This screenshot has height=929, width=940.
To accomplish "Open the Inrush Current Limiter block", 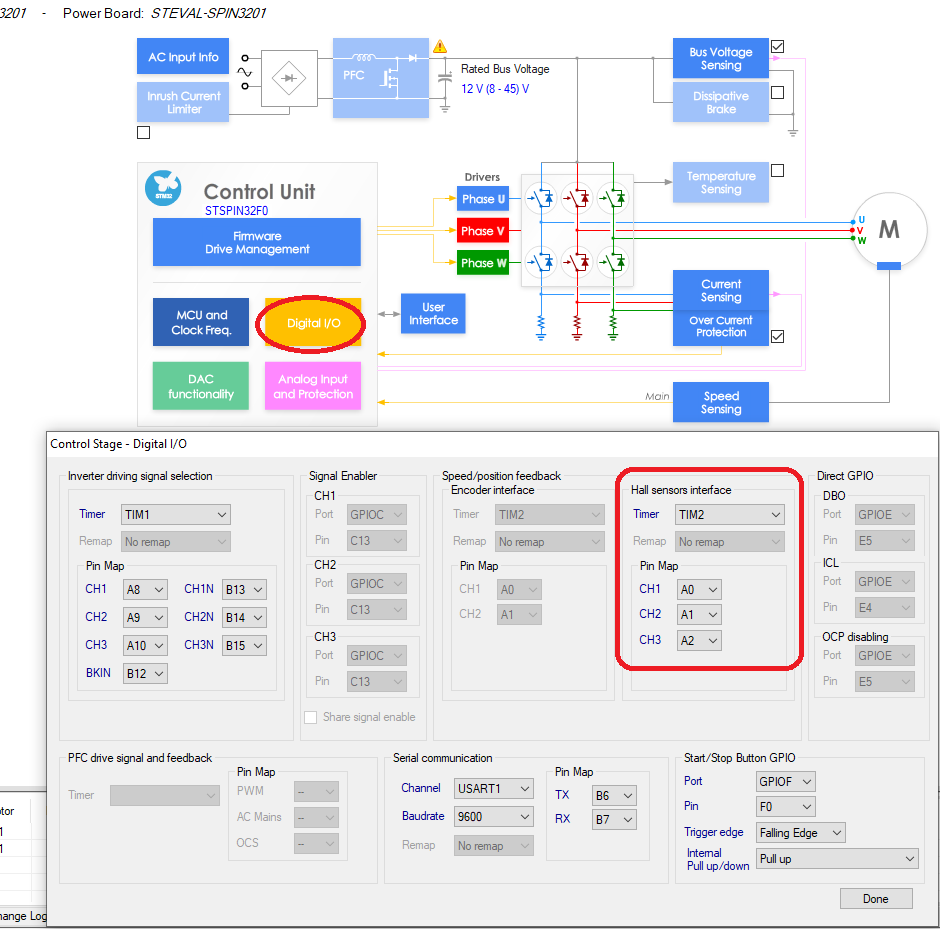I will tap(183, 102).
